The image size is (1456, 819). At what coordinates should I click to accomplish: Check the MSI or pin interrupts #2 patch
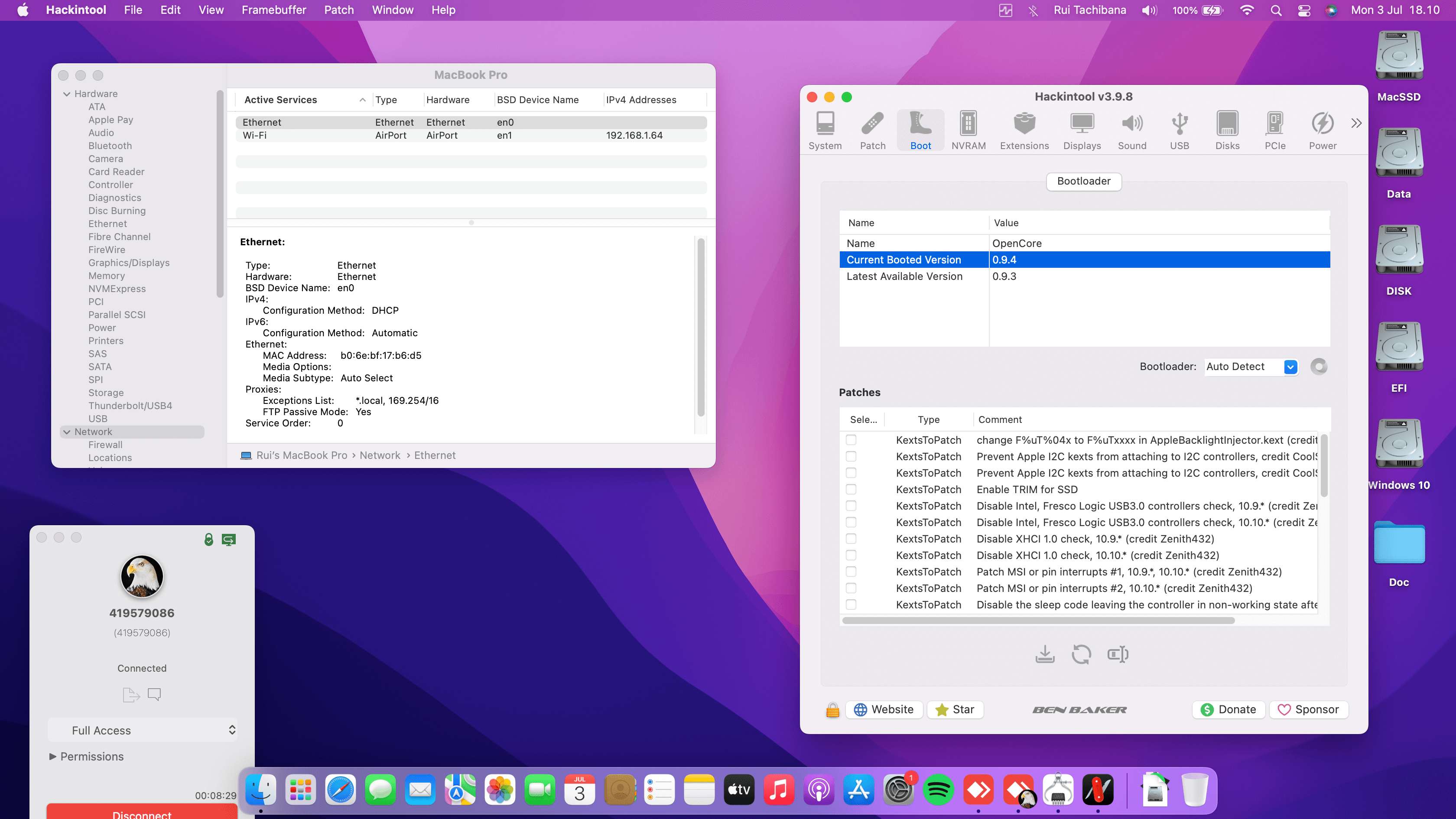[851, 588]
